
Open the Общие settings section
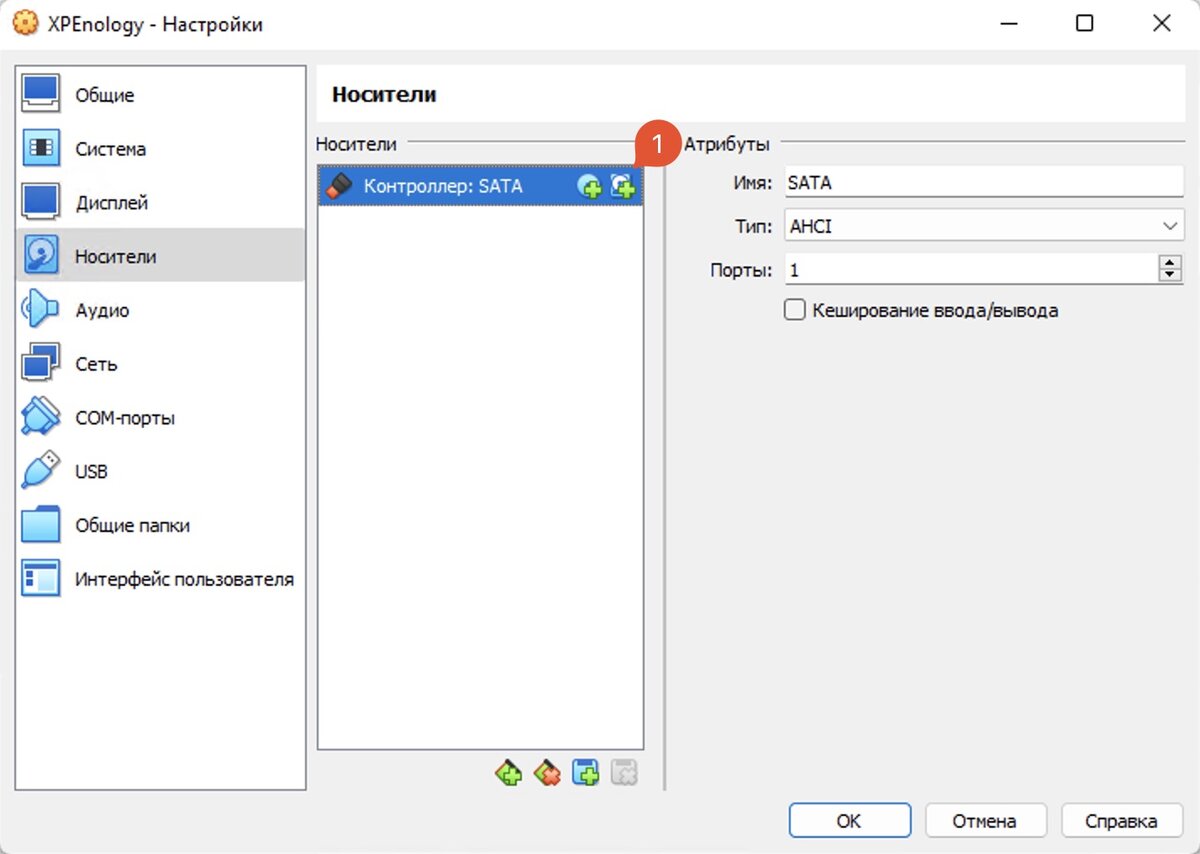pyautogui.click(x=161, y=95)
